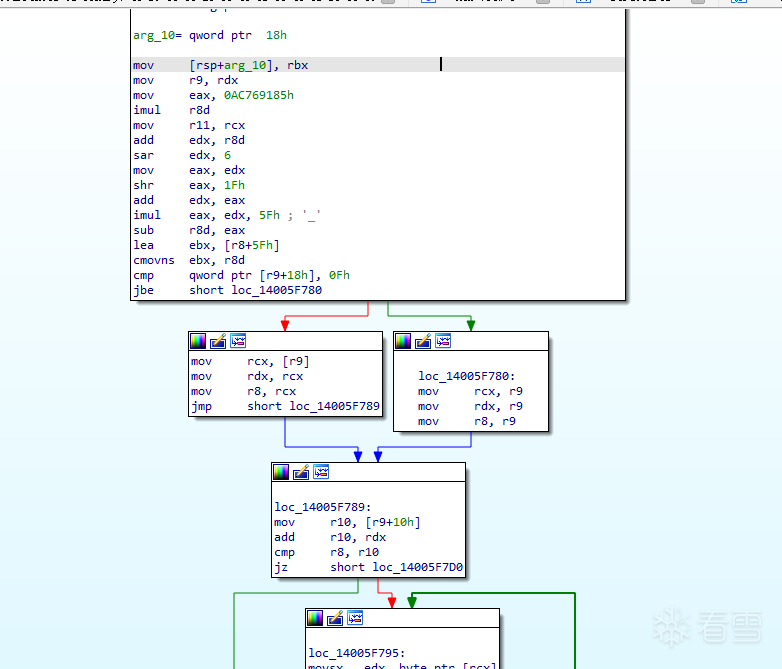The height and width of the screenshot is (669, 782).
Task: Select the 'loc_14005F795:' label
Action: pyautogui.click(x=357, y=653)
